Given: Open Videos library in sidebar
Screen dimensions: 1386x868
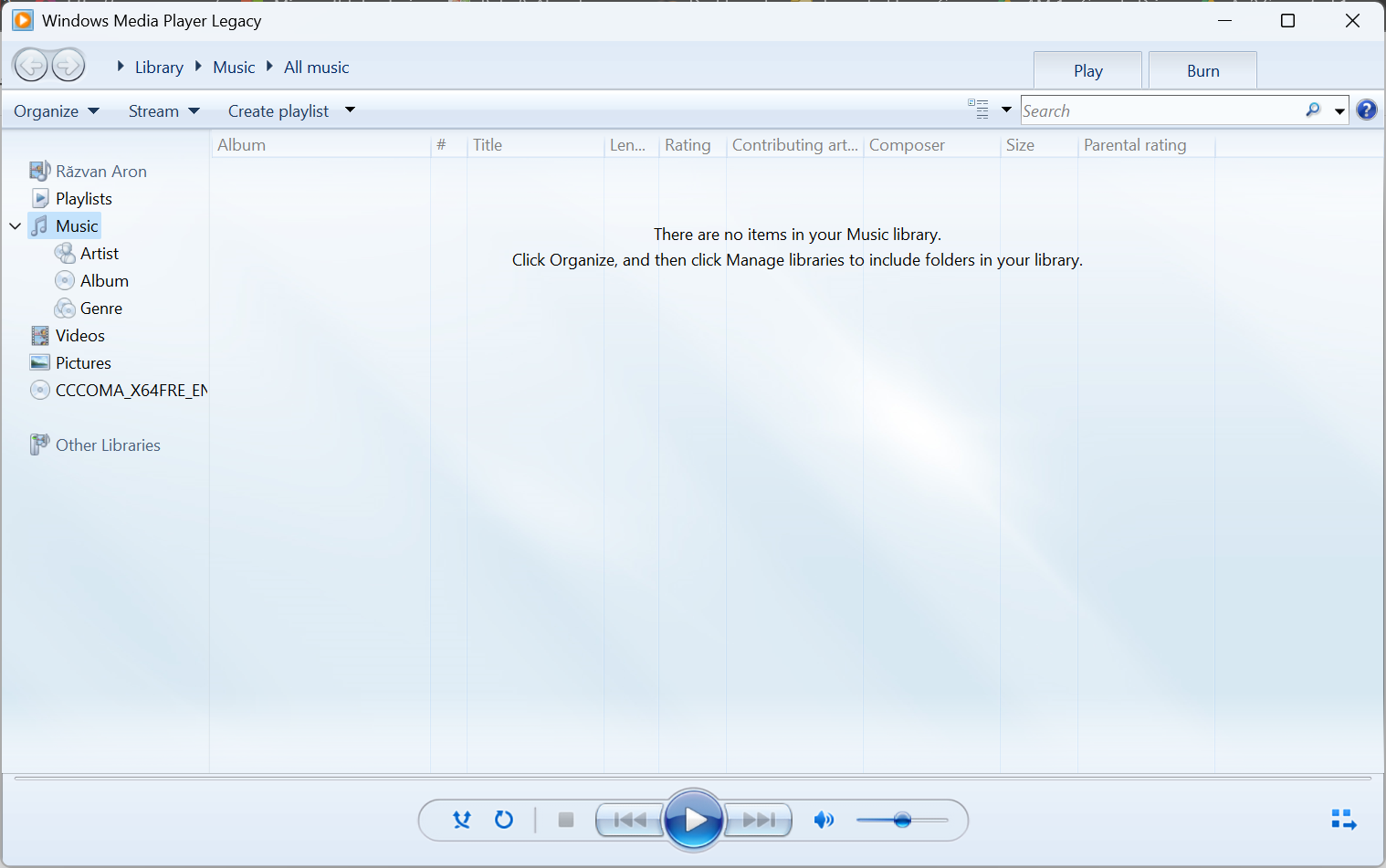Looking at the screenshot, I should [80, 335].
